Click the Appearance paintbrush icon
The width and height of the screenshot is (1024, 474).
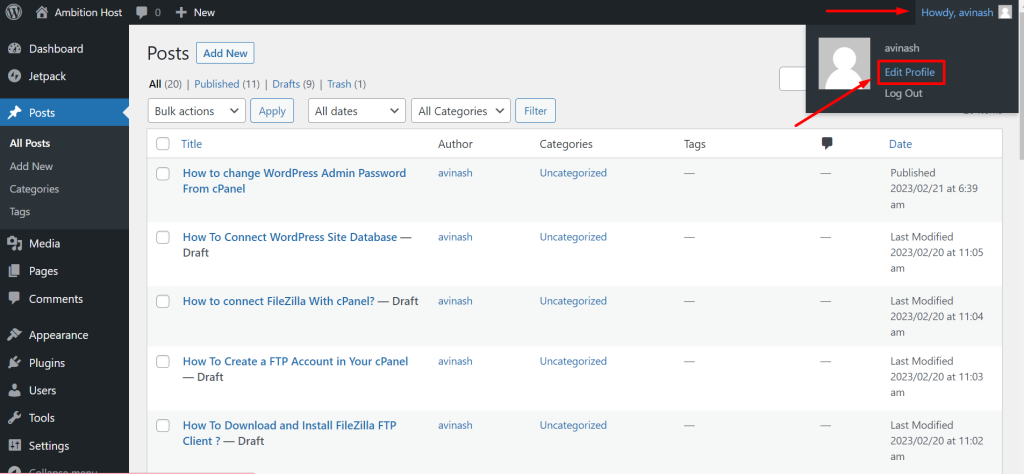pos(14,335)
